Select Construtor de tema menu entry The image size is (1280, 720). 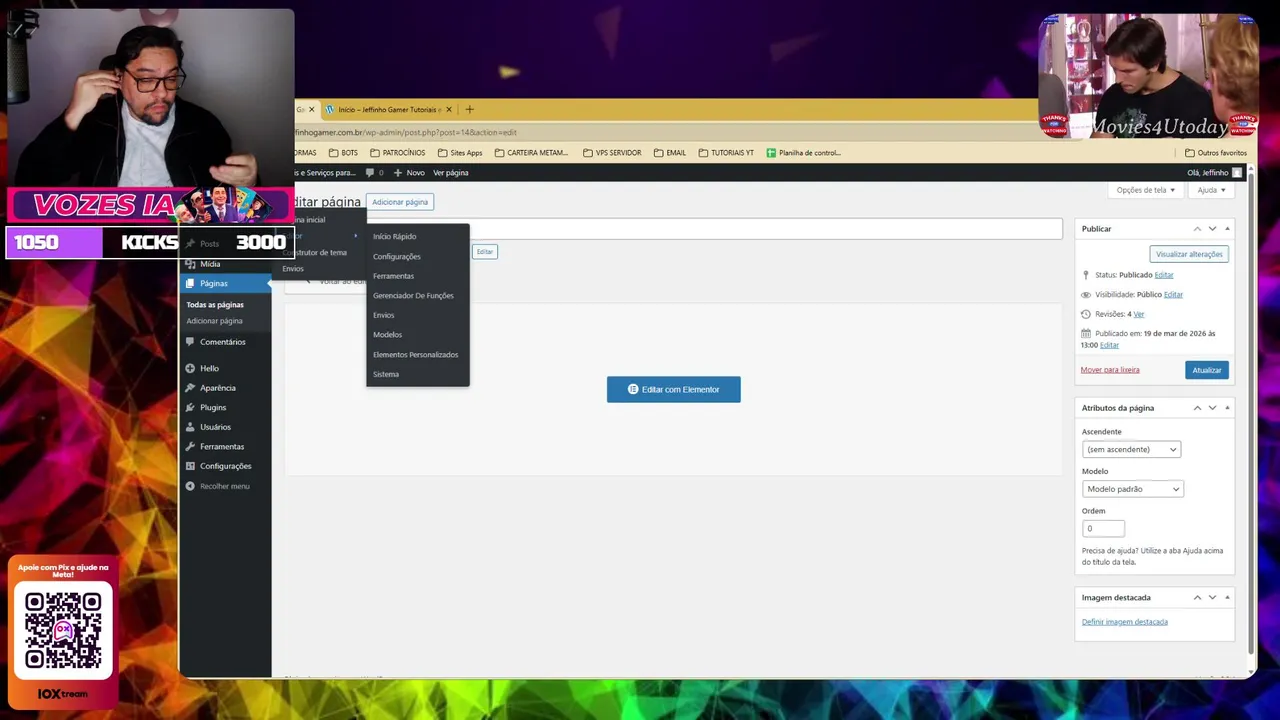(315, 253)
